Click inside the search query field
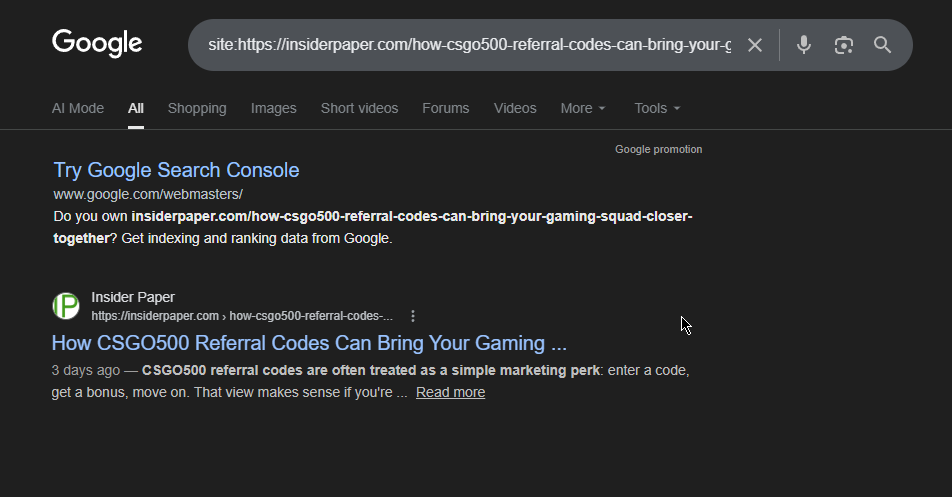Viewport: 952px width, 497px height. 468,45
